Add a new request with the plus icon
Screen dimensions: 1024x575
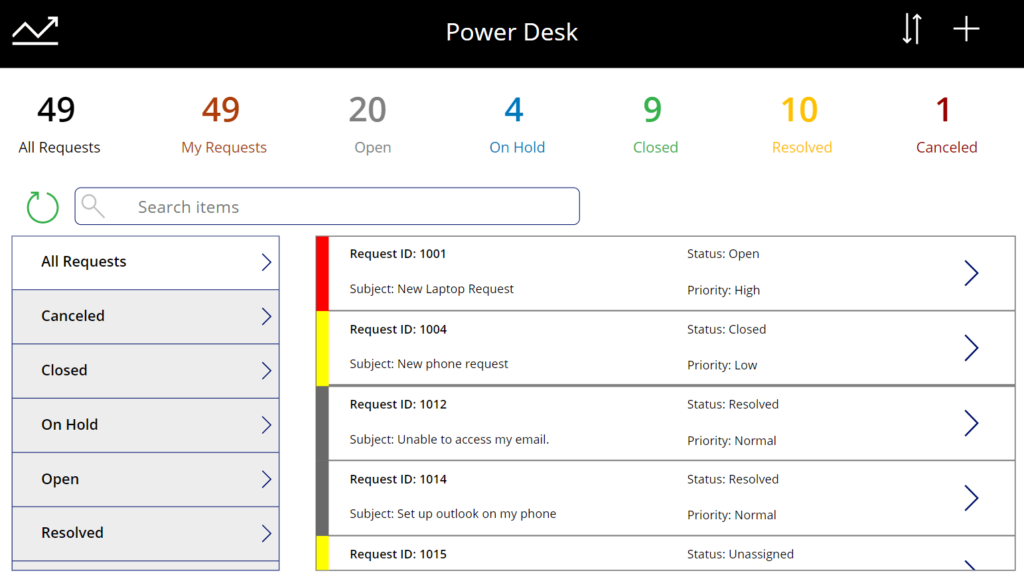(966, 29)
